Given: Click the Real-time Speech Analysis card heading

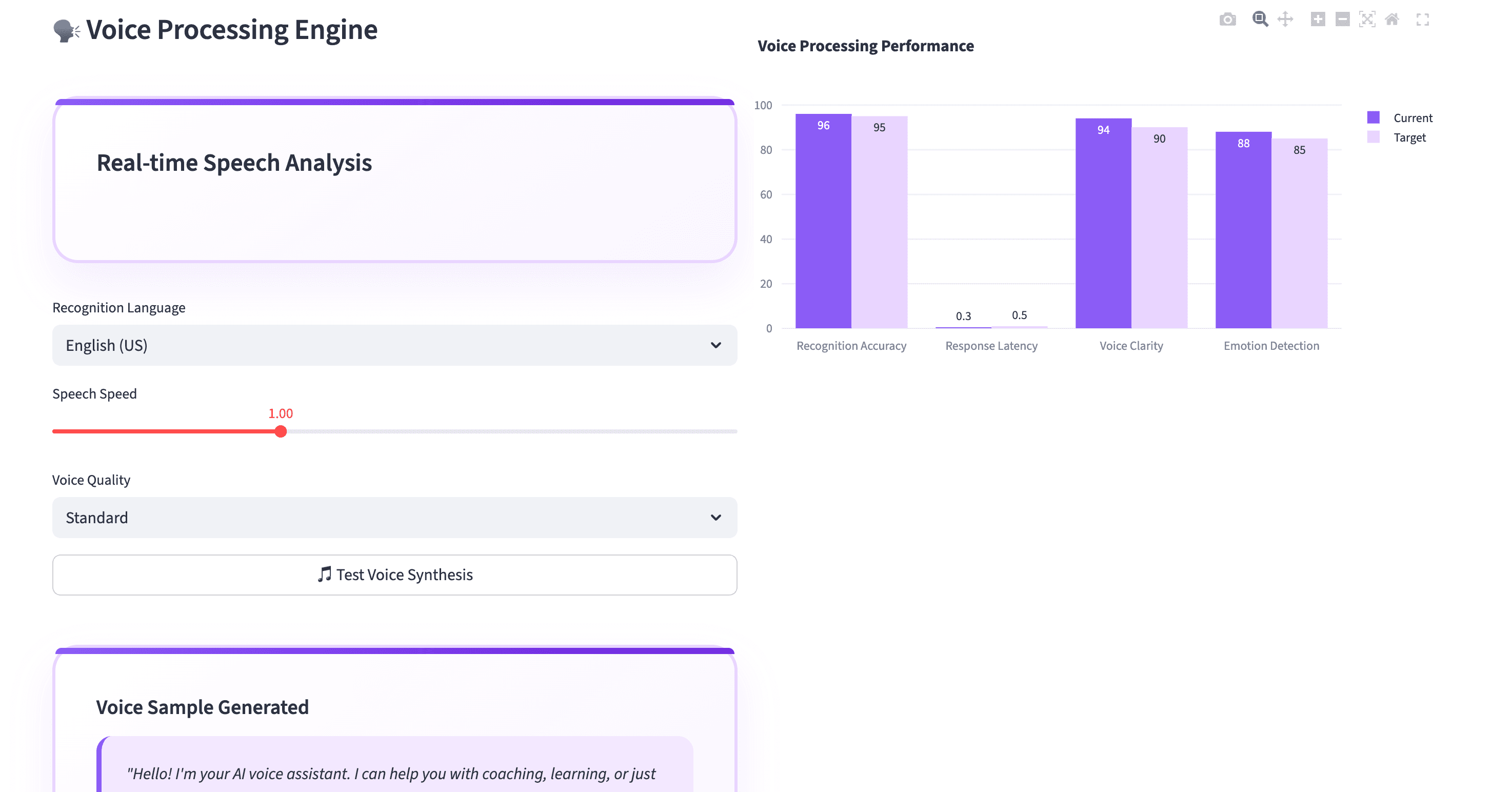Looking at the screenshot, I should point(234,163).
